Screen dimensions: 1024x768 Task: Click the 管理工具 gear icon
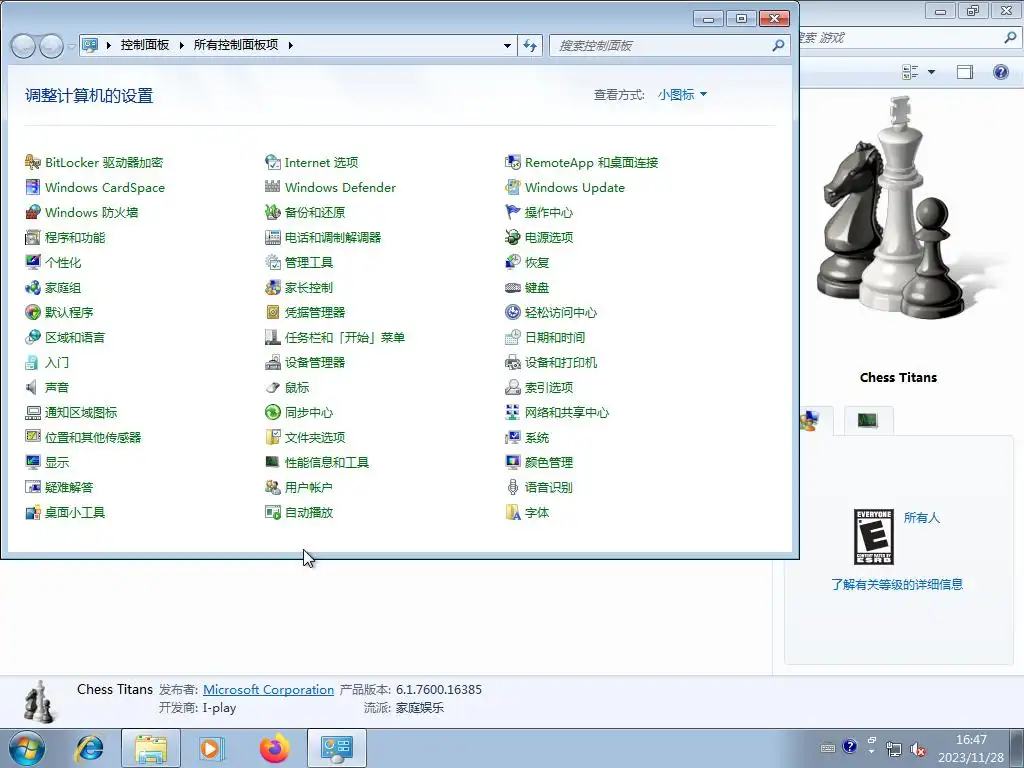point(273,262)
